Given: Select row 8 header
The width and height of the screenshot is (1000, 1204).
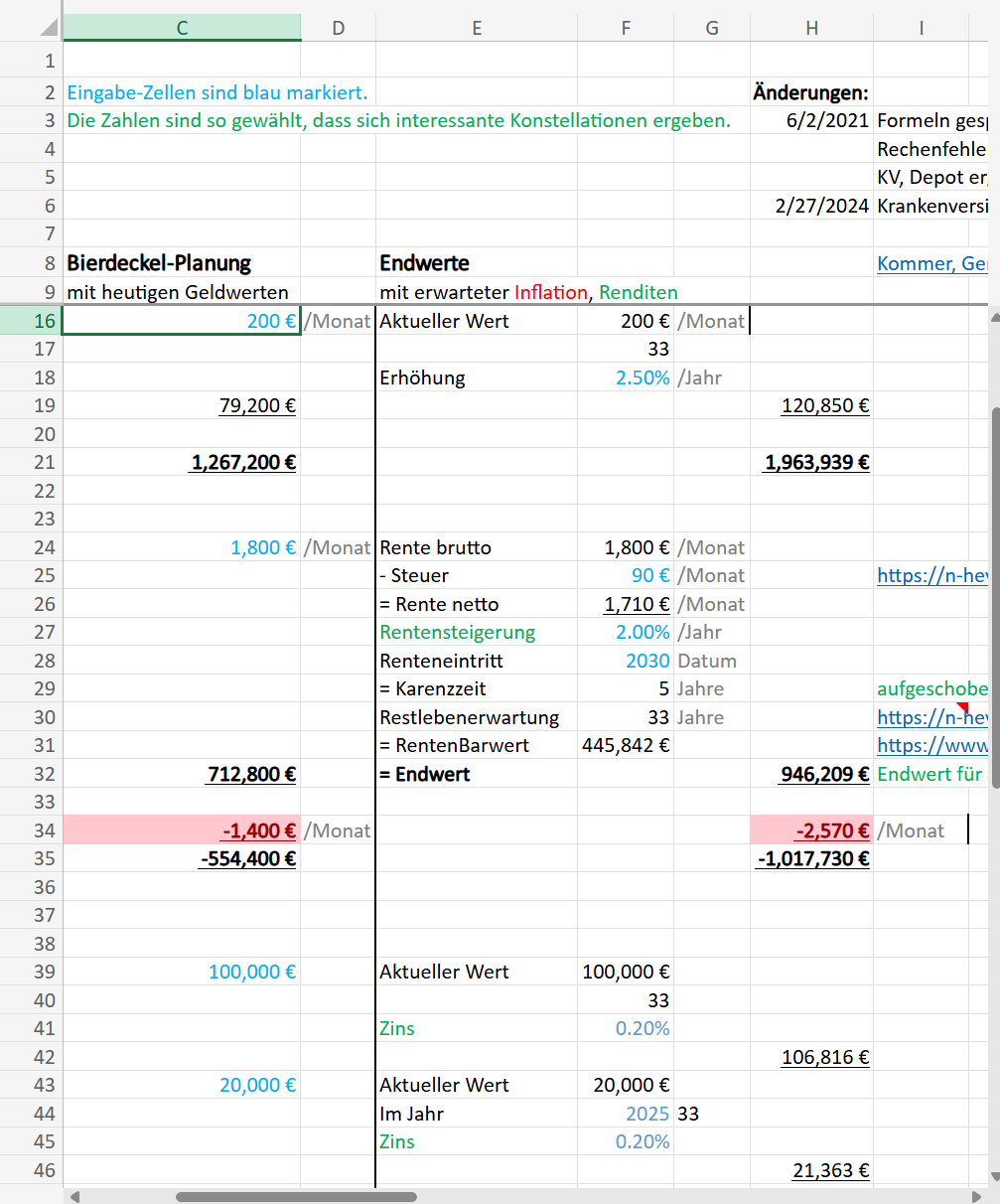Looking at the screenshot, I should pos(31,263).
